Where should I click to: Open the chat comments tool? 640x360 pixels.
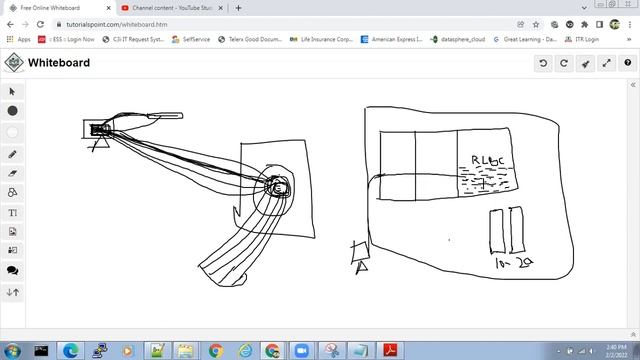pos(12,271)
